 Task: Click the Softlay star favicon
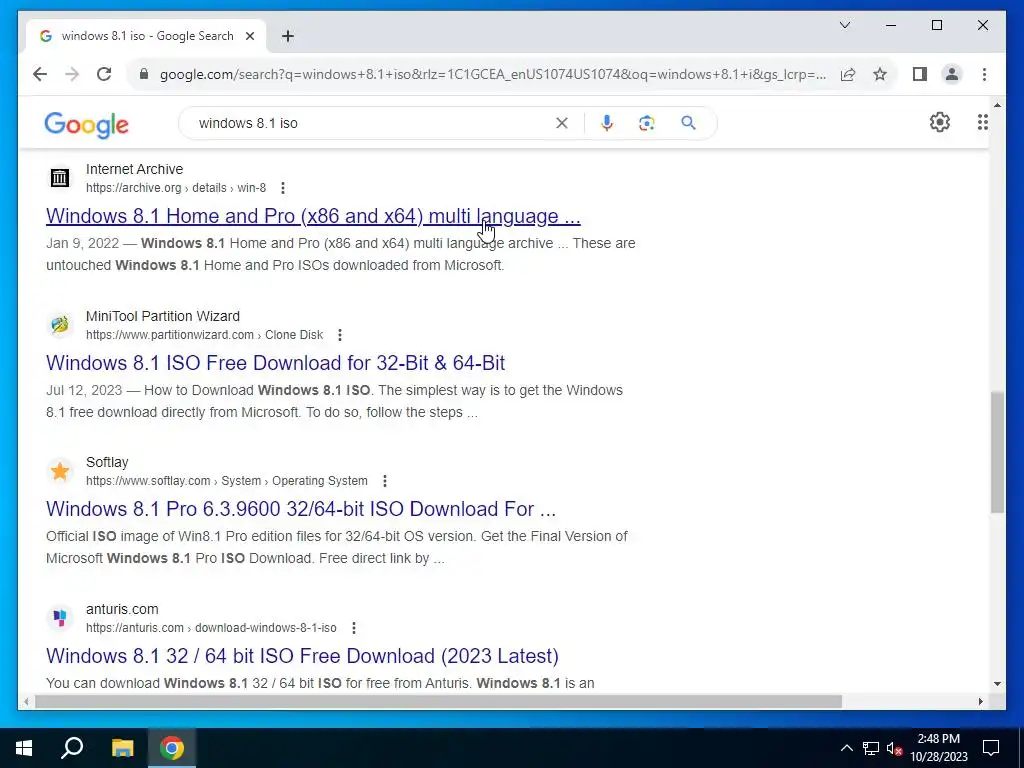[x=60, y=471]
